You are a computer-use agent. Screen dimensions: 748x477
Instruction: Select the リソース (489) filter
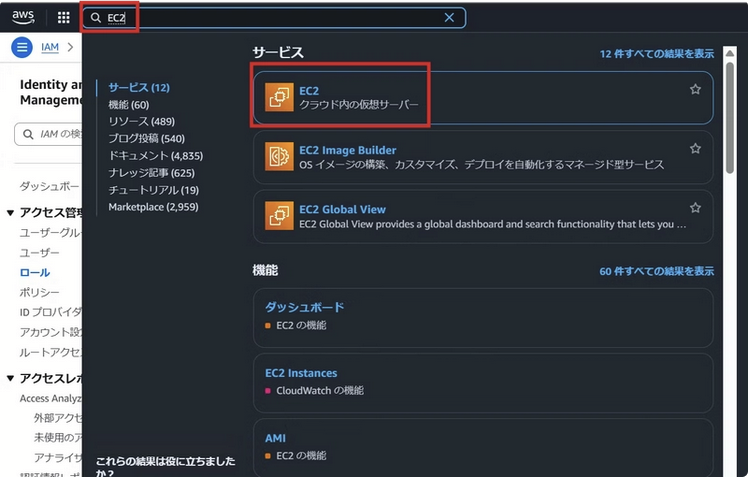(x=142, y=122)
